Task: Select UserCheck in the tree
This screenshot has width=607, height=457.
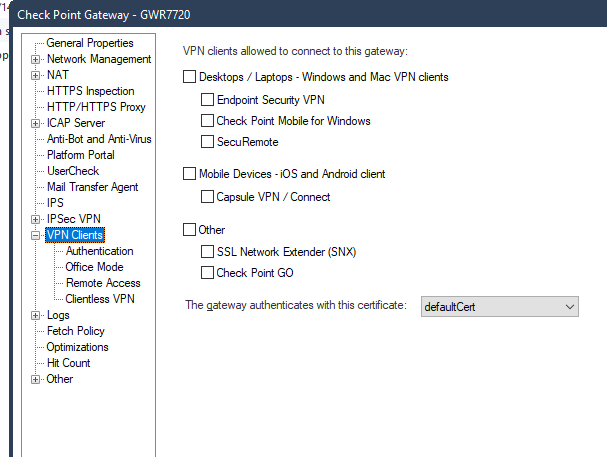Action: coord(73,171)
